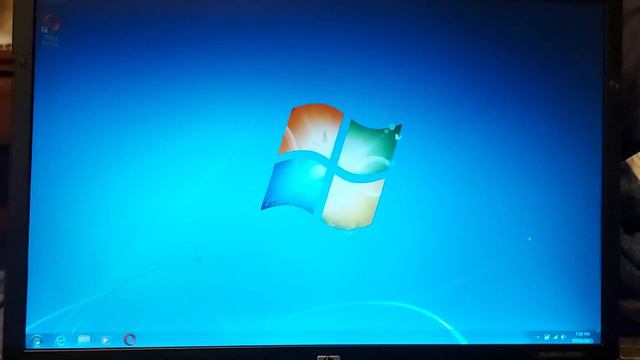Open the volume speaker tray icon
The image size is (640, 360).
pos(564,337)
